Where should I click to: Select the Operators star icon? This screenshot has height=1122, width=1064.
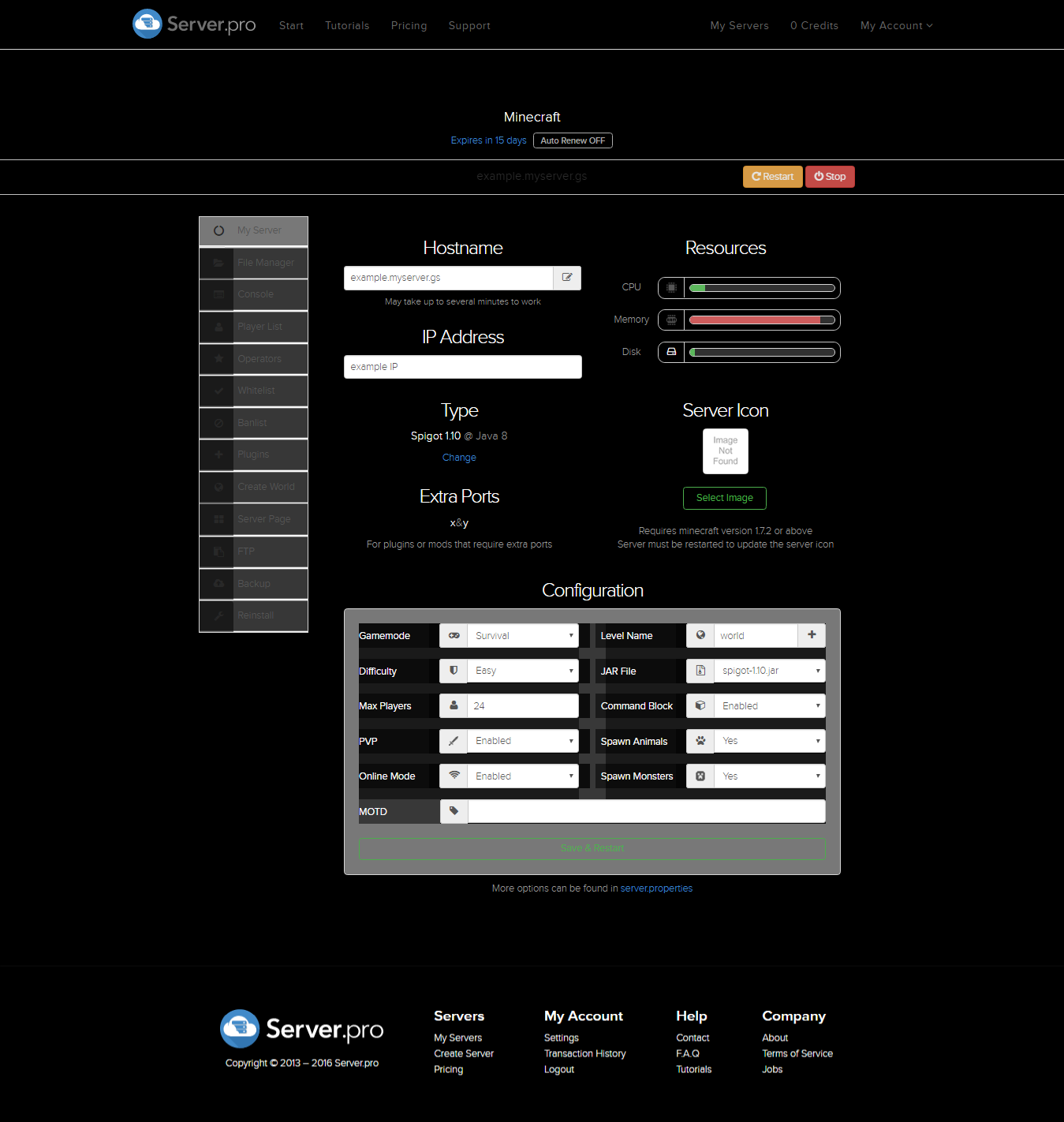218,358
